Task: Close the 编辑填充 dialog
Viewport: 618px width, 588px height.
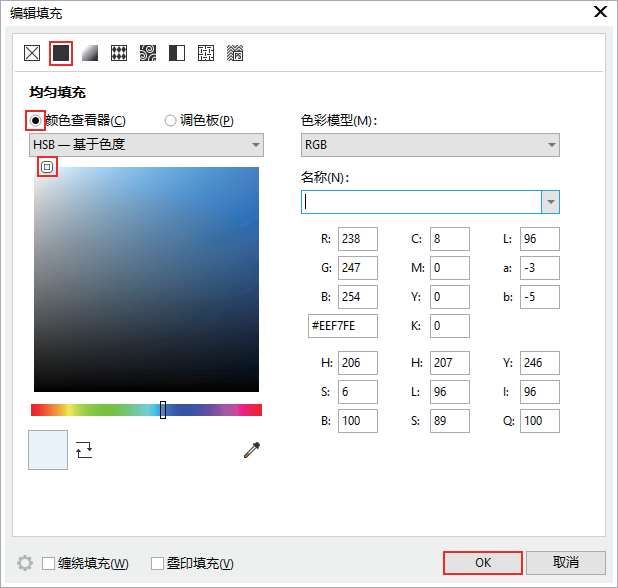Action: tap(600, 12)
